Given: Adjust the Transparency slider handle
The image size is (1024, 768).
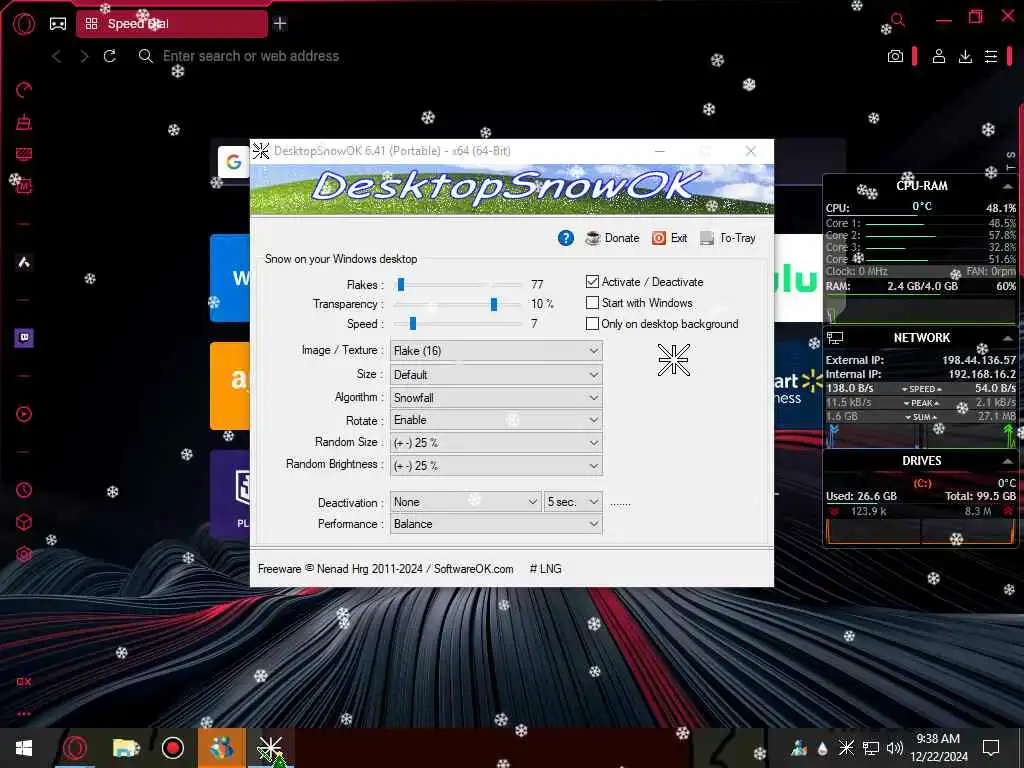Looking at the screenshot, I should [x=494, y=304].
